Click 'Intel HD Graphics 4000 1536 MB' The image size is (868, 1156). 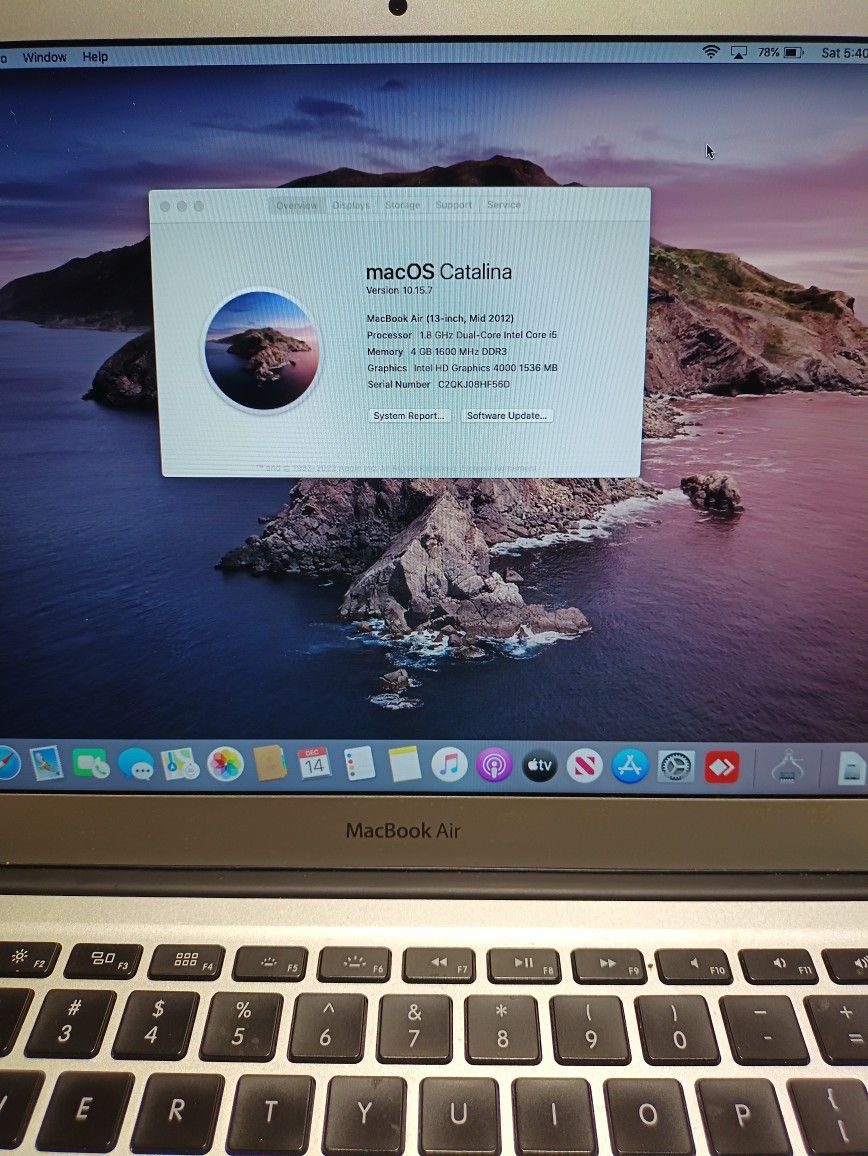point(485,368)
